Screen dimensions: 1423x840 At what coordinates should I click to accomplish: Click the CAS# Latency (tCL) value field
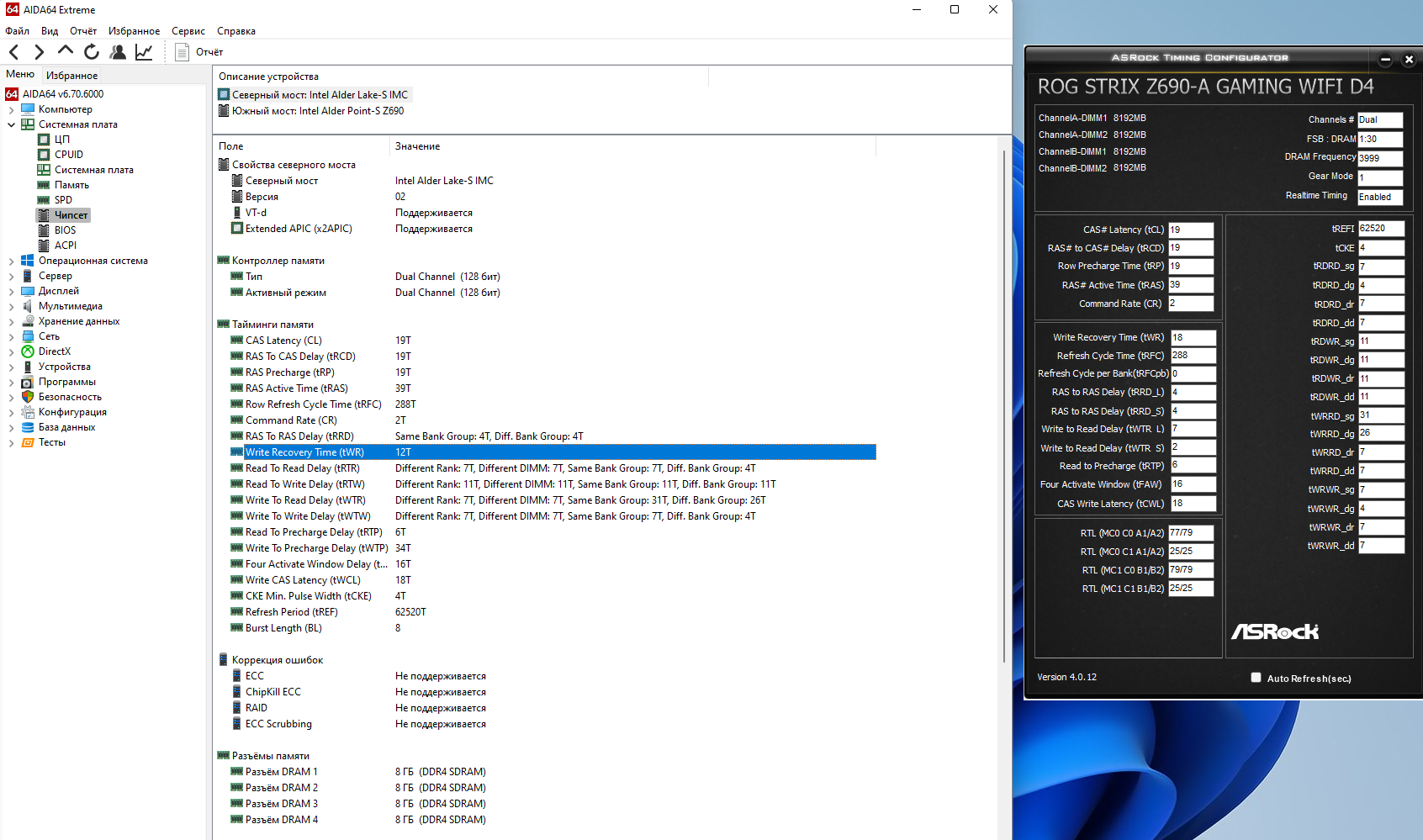[1190, 230]
